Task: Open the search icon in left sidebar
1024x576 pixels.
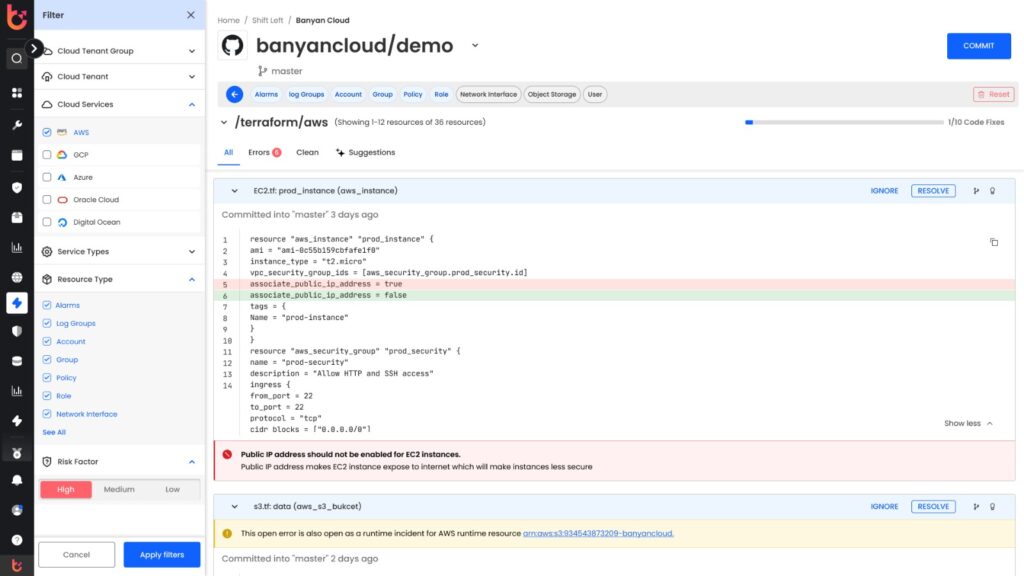Action: (16, 59)
